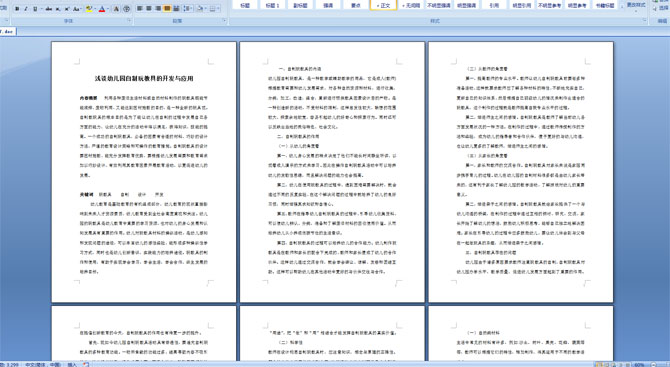The height and width of the screenshot is (367, 670).
Task: Open the change case Aa dropdown
Action: [x=77, y=9]
